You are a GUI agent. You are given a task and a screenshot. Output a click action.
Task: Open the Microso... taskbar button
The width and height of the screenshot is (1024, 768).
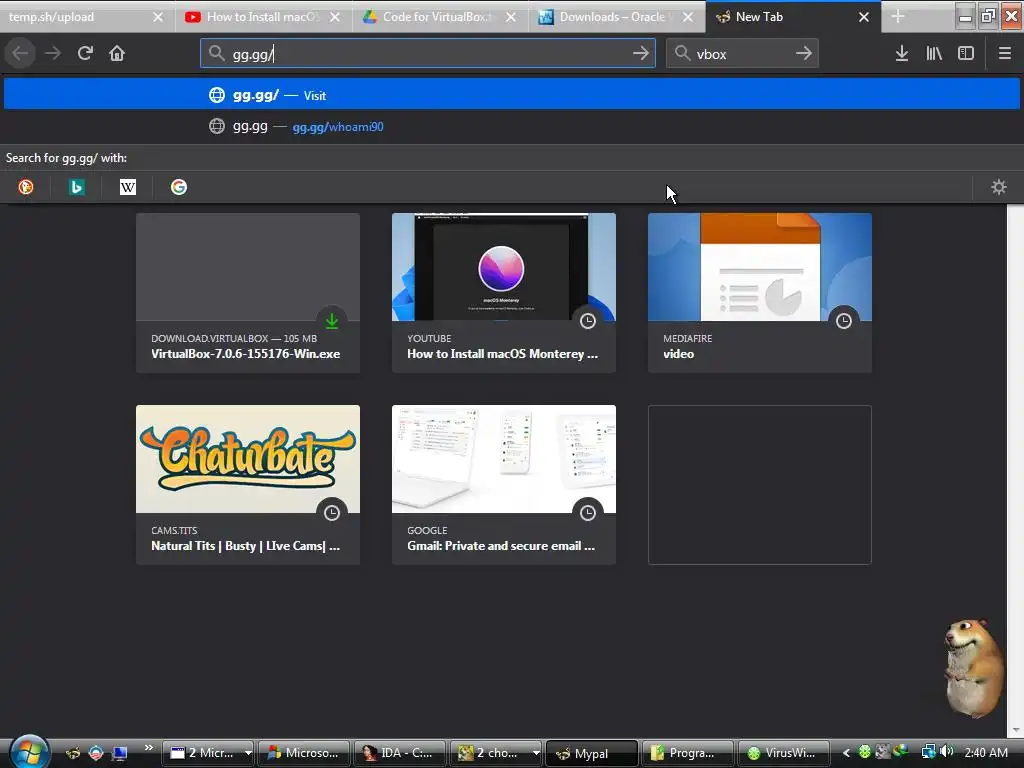[x=303, y=753]
